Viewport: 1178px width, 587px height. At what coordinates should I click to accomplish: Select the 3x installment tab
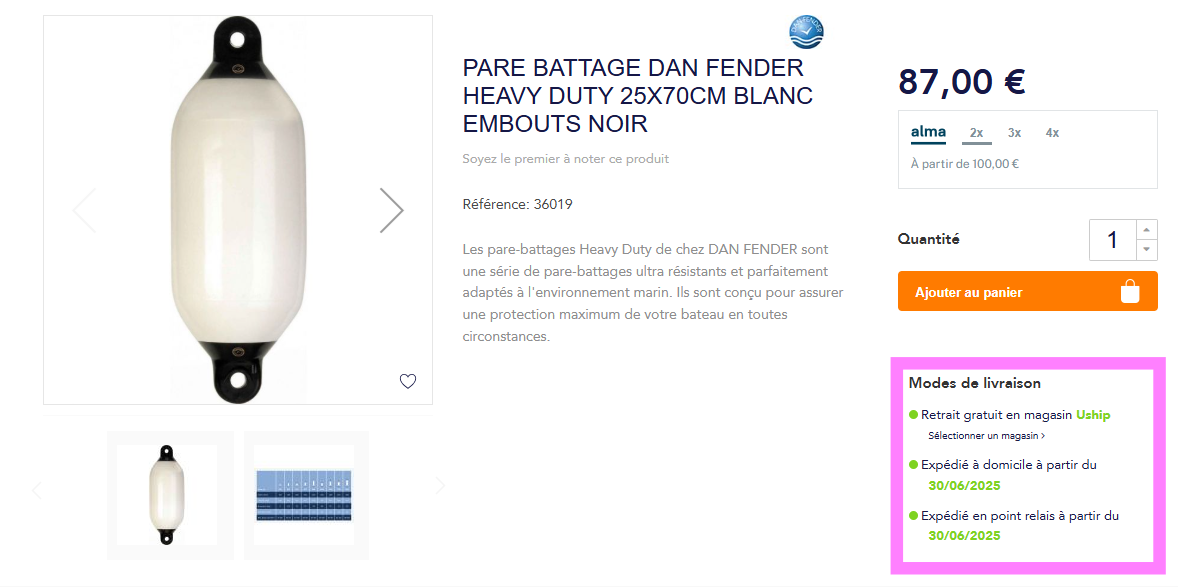1014,133
